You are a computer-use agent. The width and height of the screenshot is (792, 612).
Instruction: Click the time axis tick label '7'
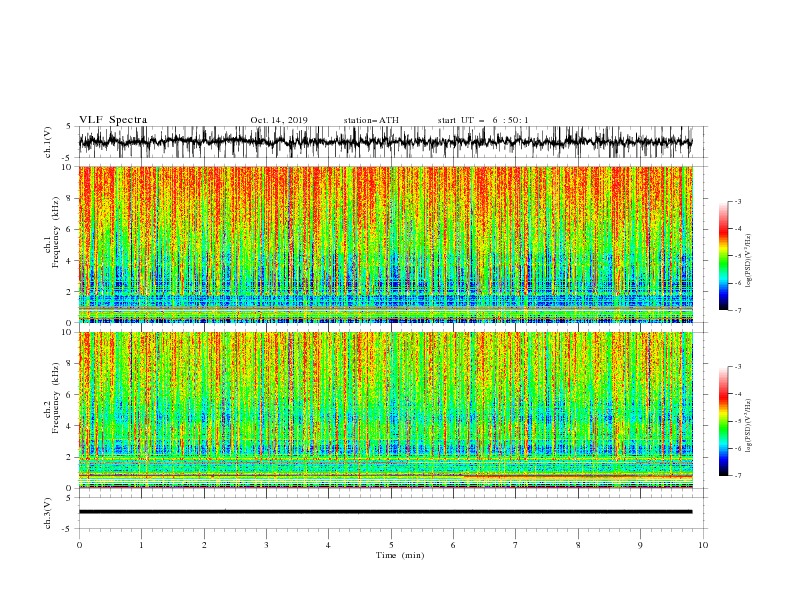(x=516, y=545)
